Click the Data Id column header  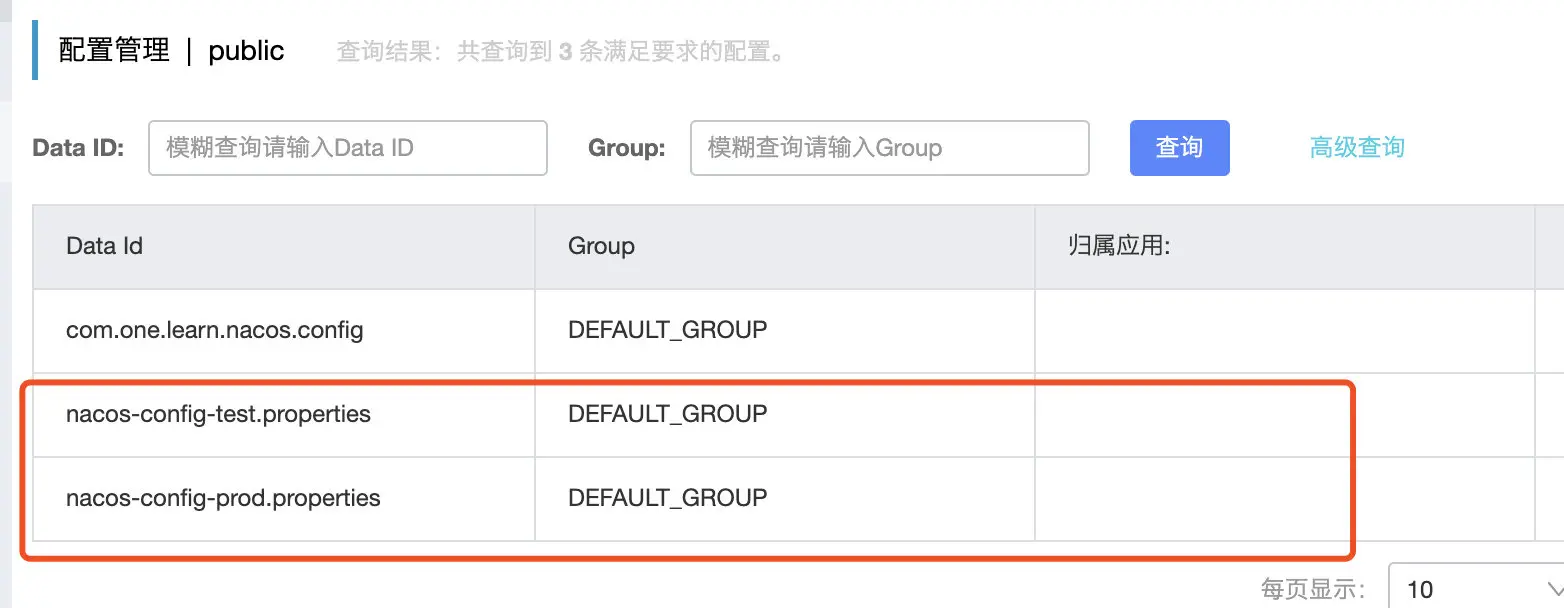[104, 246]
